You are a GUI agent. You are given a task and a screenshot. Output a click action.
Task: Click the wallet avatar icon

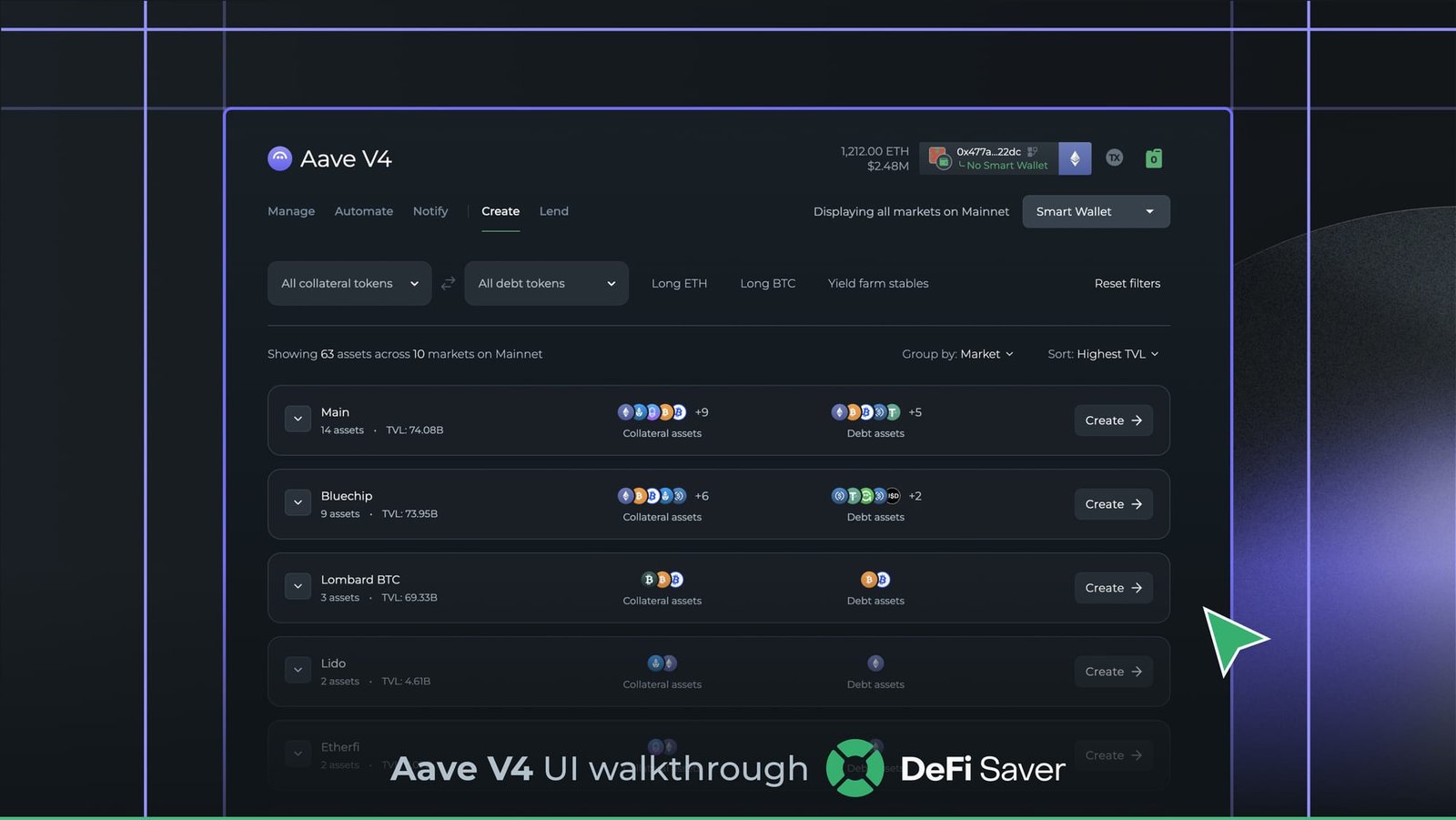pyautogui.click(x=938, y=158)
